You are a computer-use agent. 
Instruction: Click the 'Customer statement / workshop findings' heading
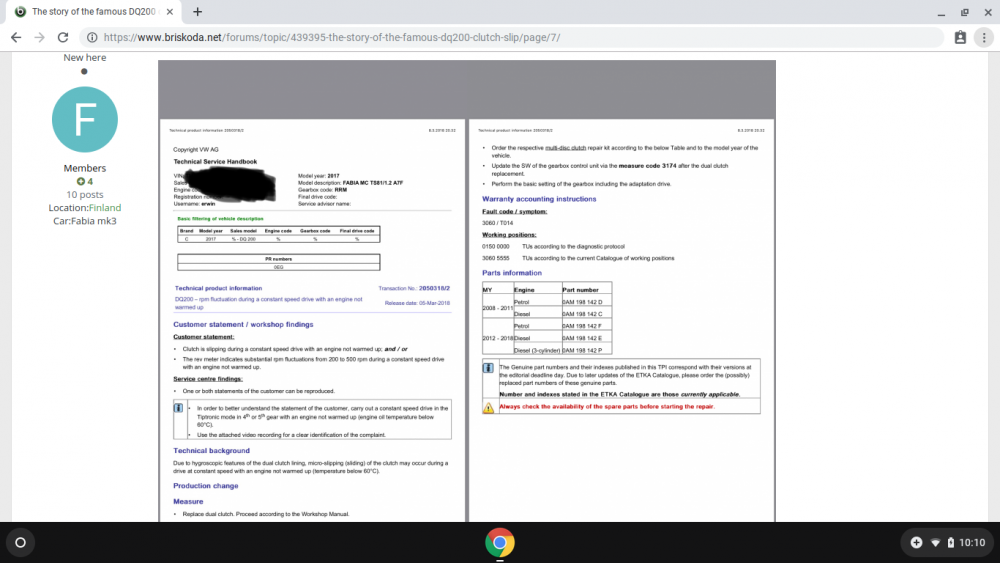(x=243, y=325)
